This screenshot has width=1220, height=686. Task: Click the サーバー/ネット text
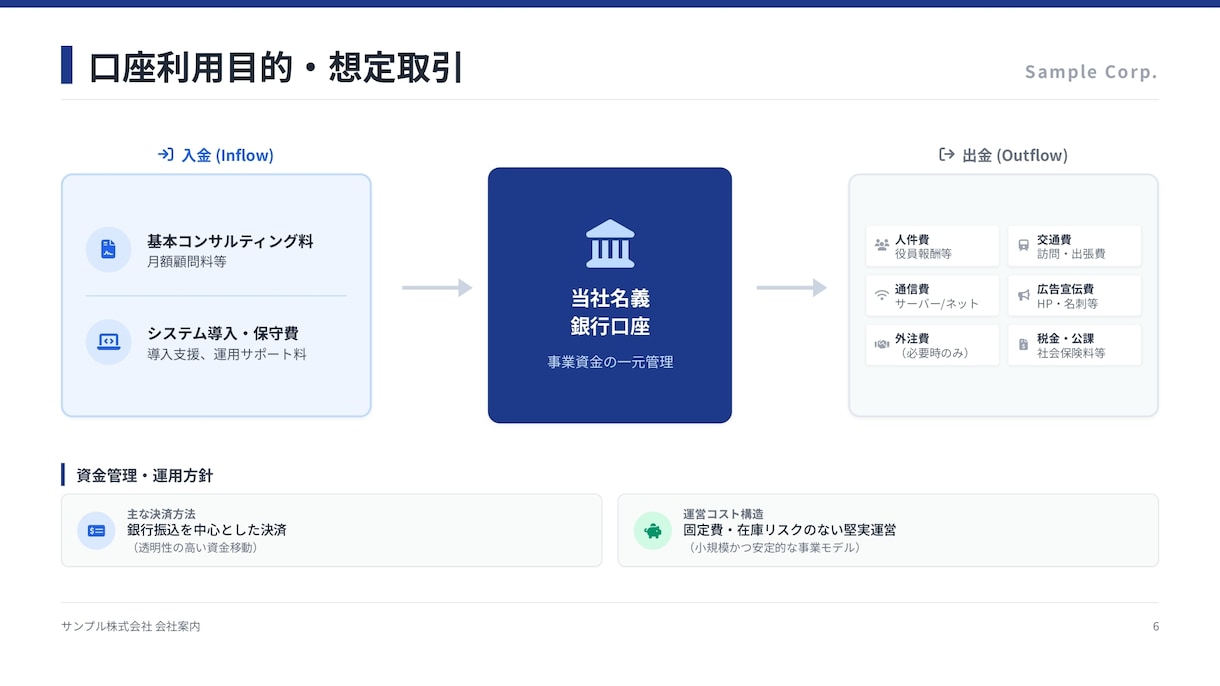click(937, 304)
